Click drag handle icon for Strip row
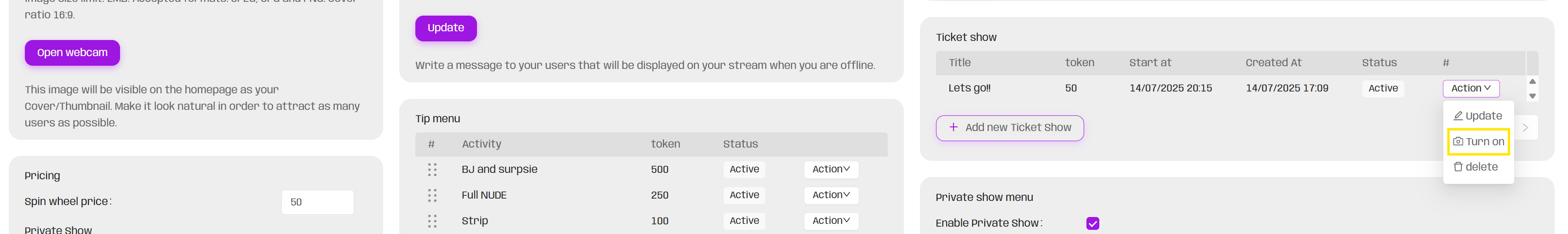 [432, 221]
